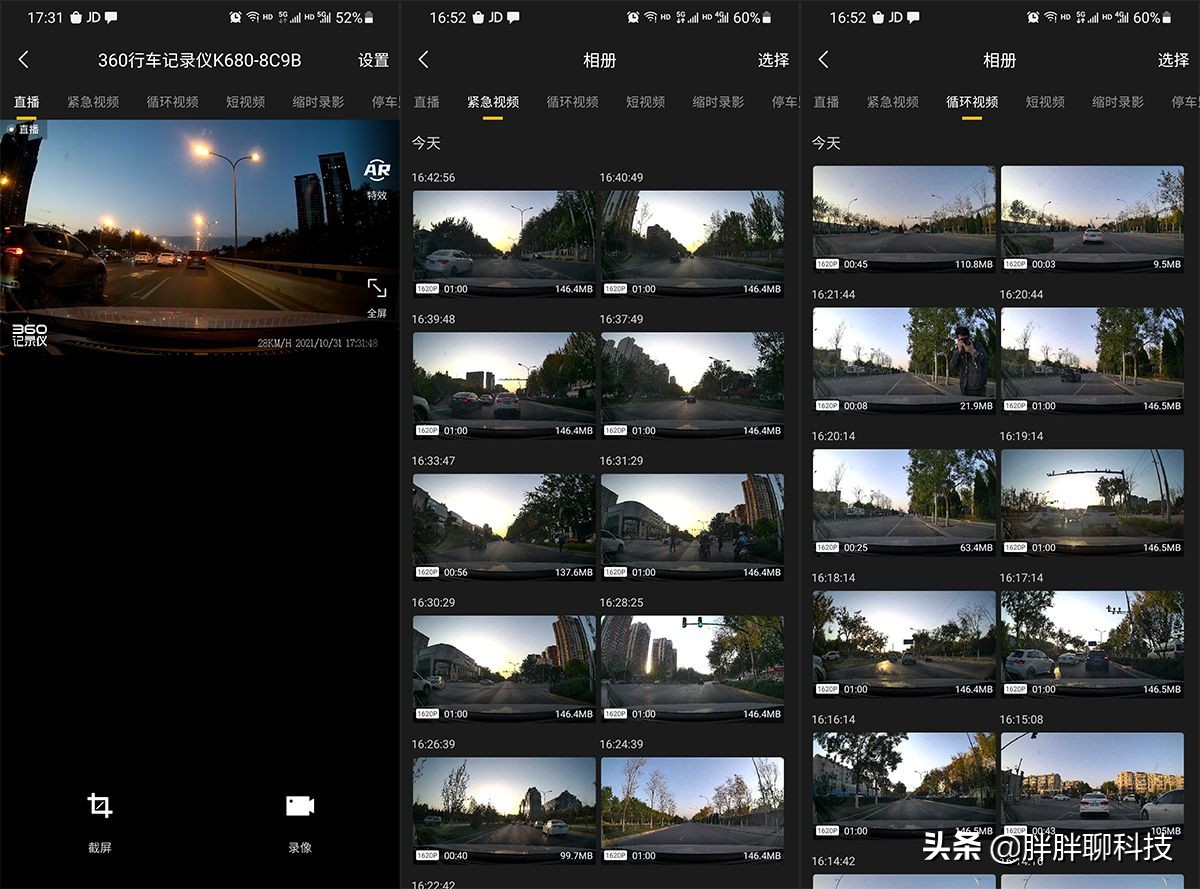Open 缩时录影 tab from the 循环视频 album screen
Viewport: 1200px width, 889px height.
[x=1118, y=102]
